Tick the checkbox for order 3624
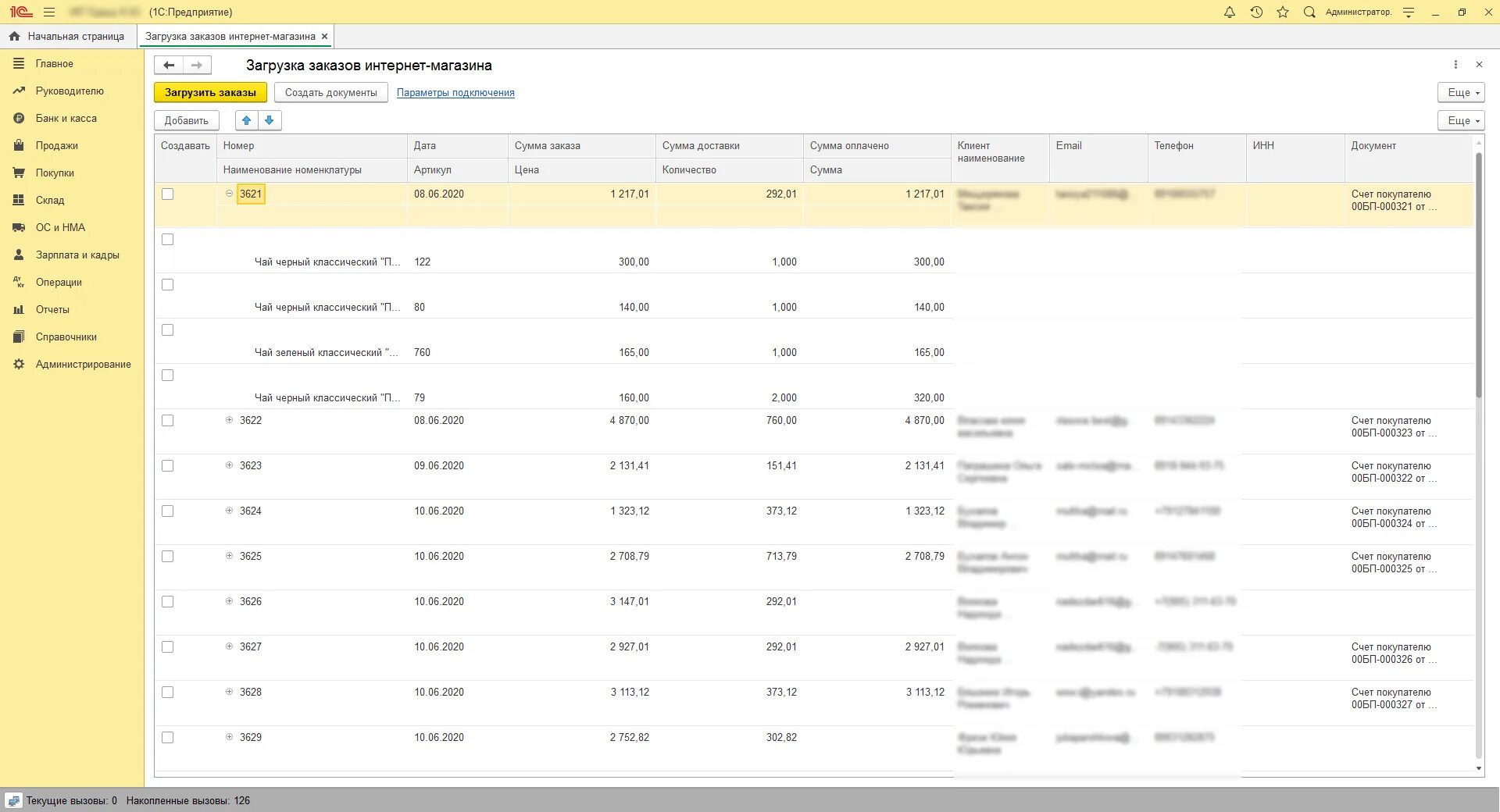This screenshot has width=1500, height=812. tap(167, 511)
